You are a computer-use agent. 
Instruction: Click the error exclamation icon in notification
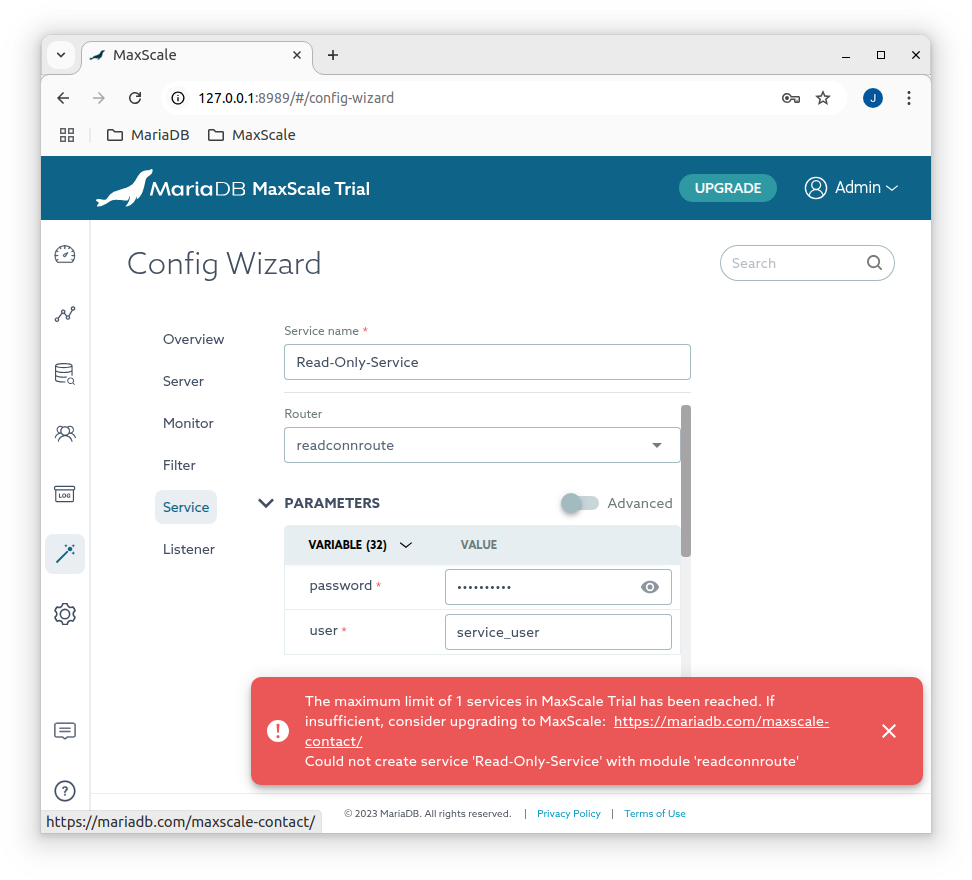tap(278, 731)
